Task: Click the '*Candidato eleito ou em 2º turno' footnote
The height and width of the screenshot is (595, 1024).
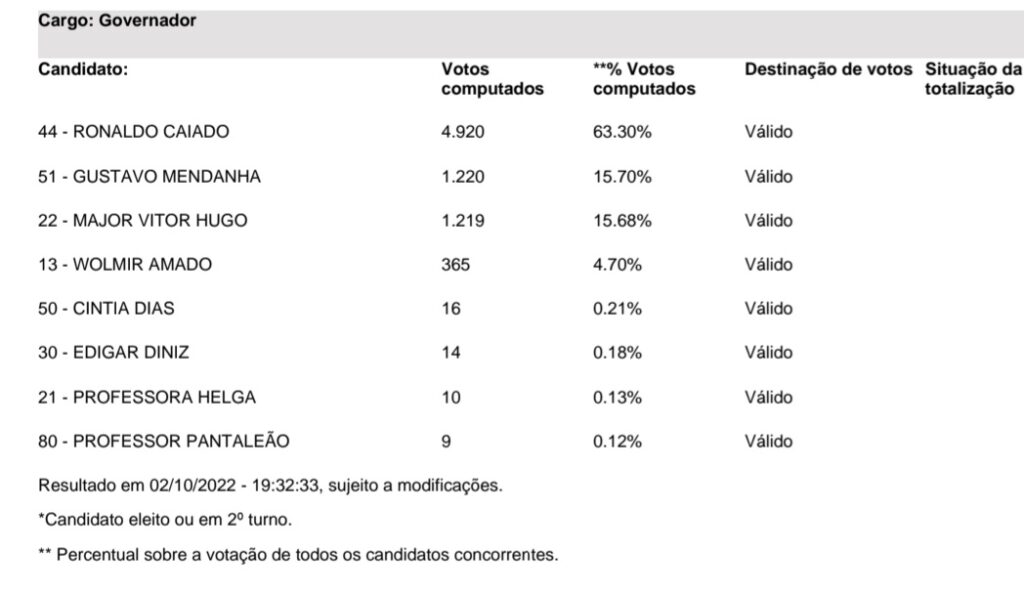Action: tap(165, 520)
